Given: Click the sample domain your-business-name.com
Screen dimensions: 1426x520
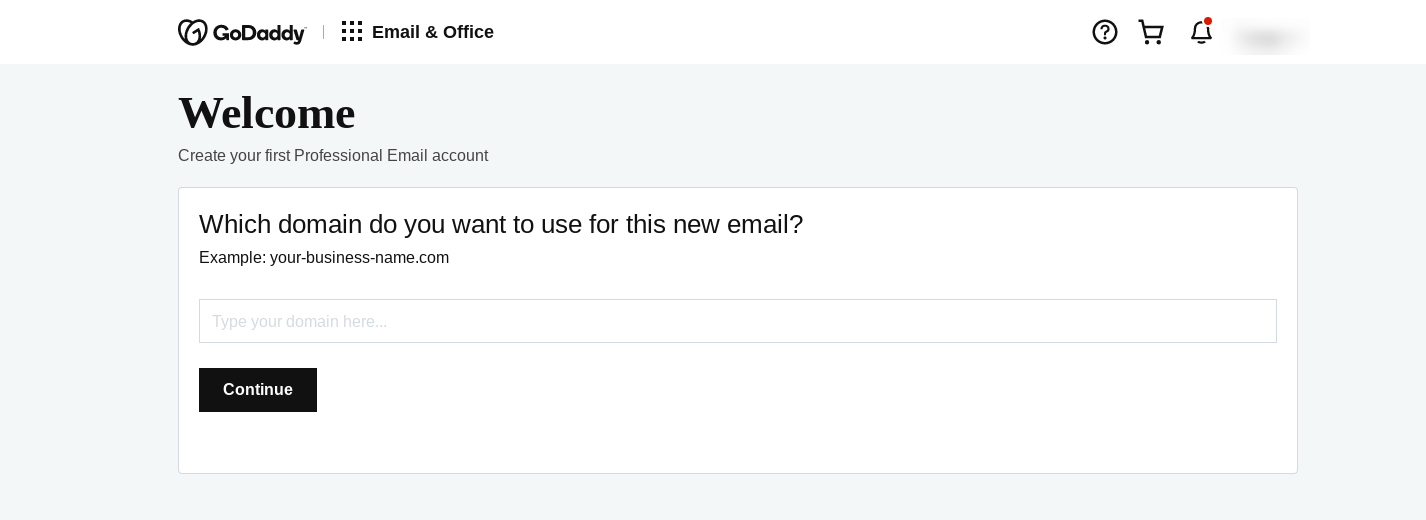Looking at the screenshot, I should [x=359, y=258].
